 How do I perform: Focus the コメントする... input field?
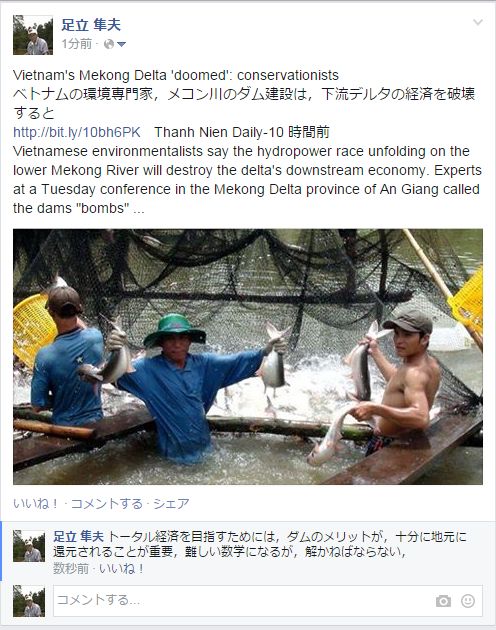[268, 601]
